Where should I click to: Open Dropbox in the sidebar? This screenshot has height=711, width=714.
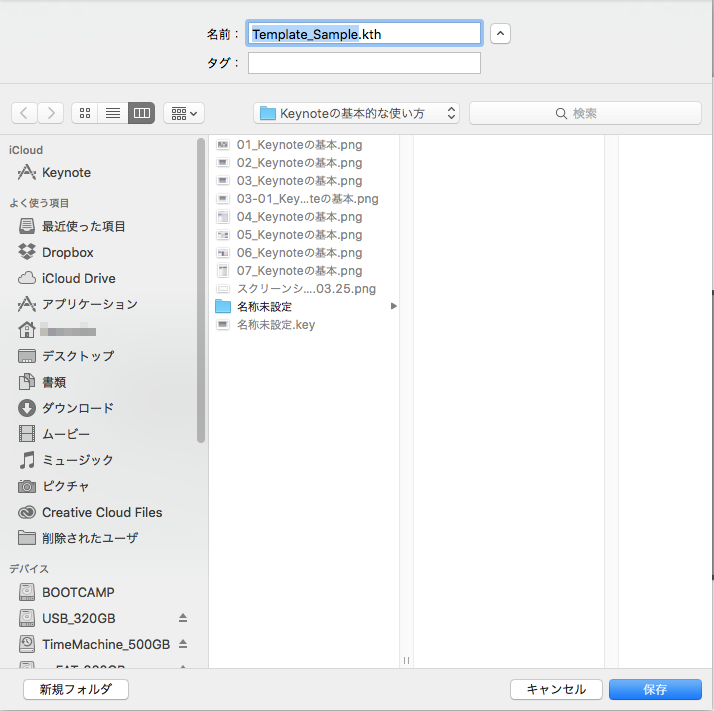[67, 252]
